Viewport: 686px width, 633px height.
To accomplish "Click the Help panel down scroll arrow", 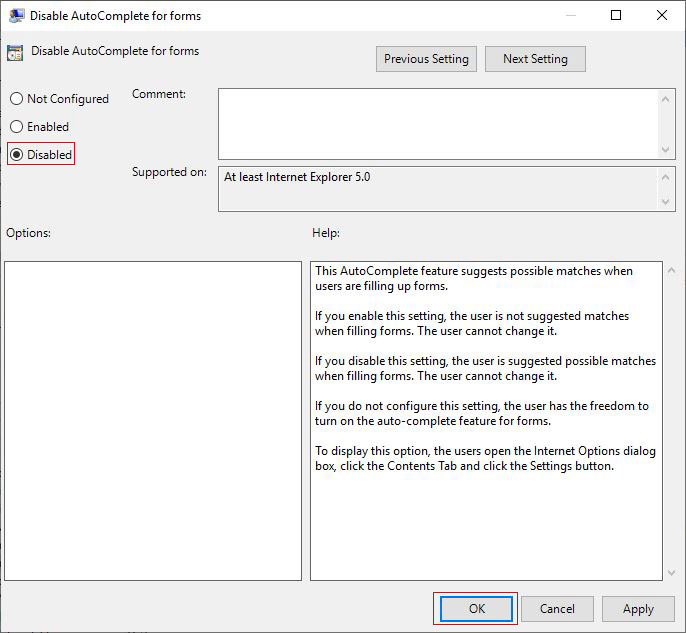I will coord(671,573).
